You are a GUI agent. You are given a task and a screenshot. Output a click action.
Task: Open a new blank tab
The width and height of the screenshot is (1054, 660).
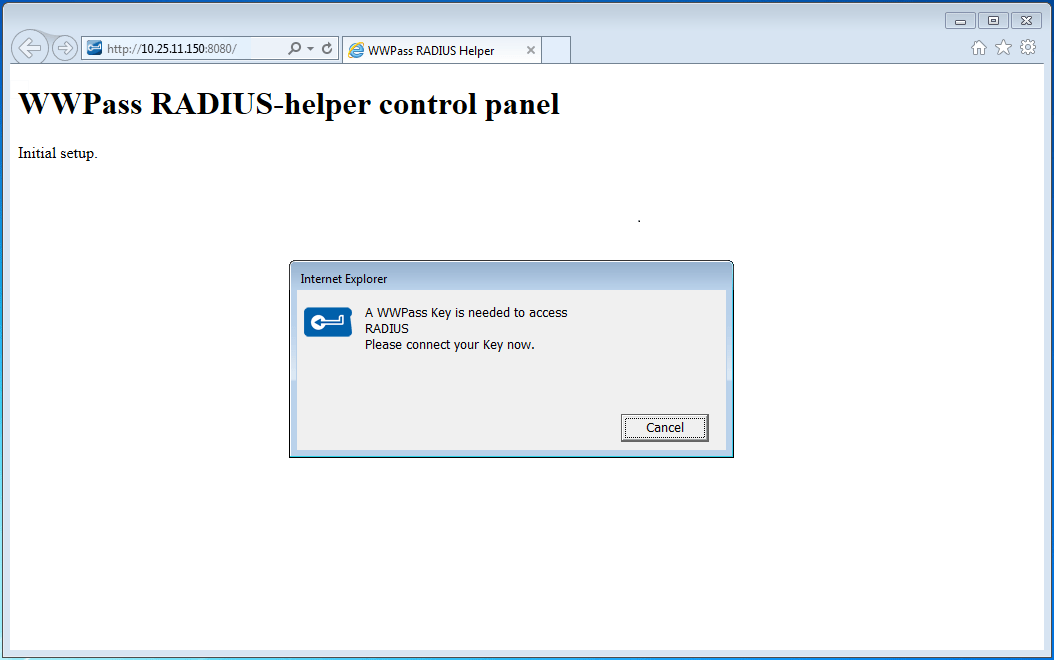click(x=556, y=50)
